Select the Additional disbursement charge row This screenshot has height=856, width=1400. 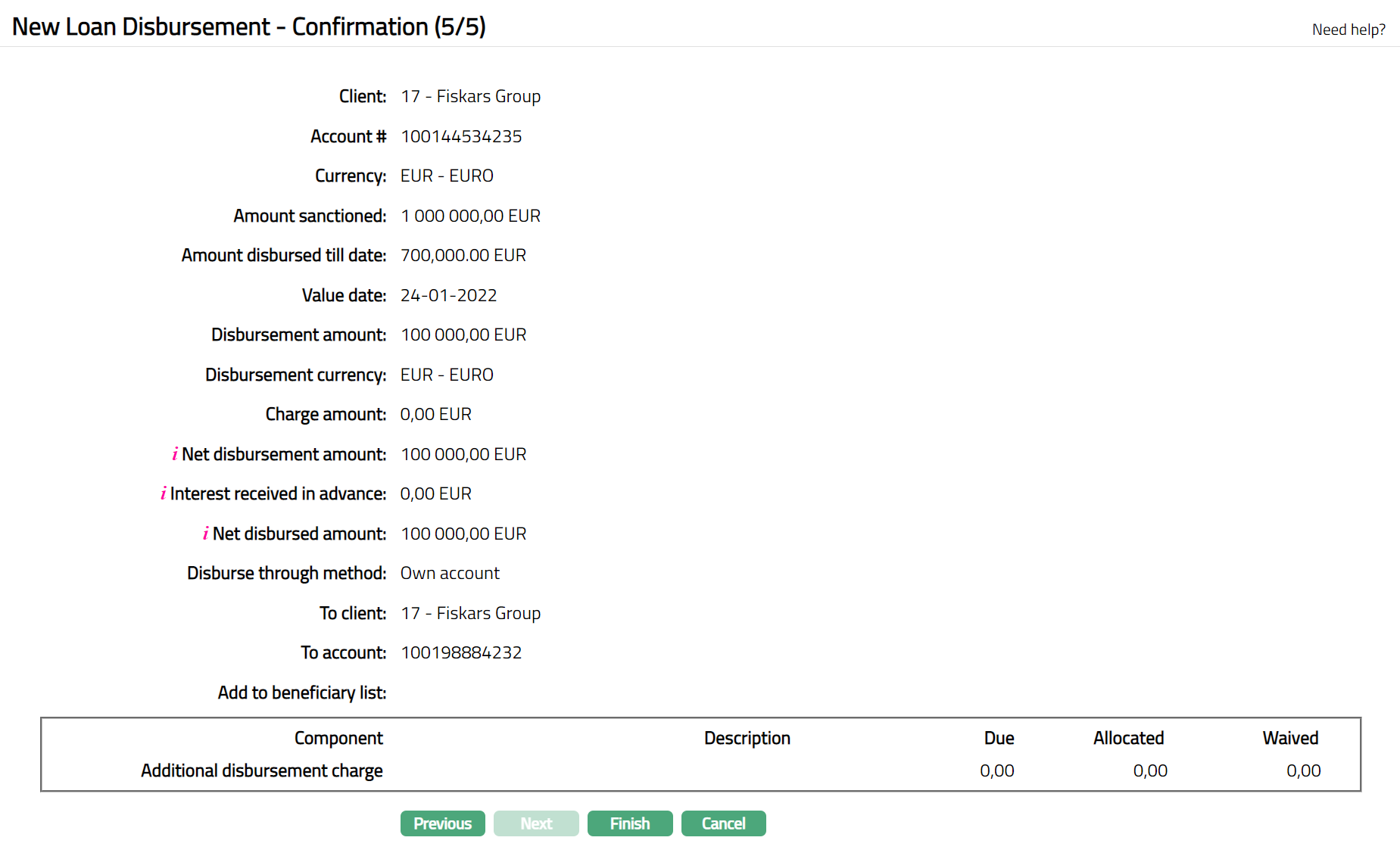262,770
